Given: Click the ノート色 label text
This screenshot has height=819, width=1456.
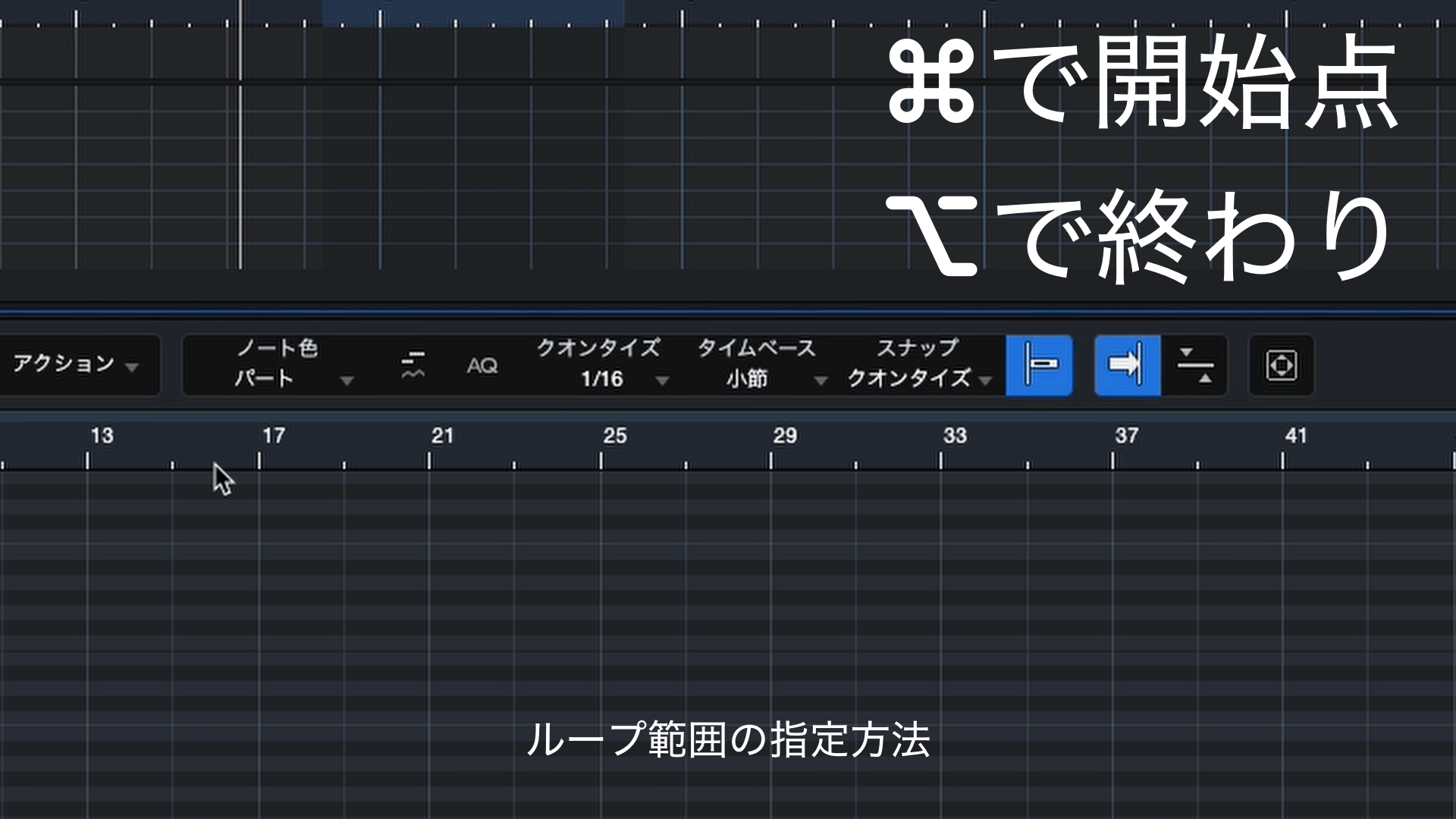Looking at the screenshot, I should 277,348.
